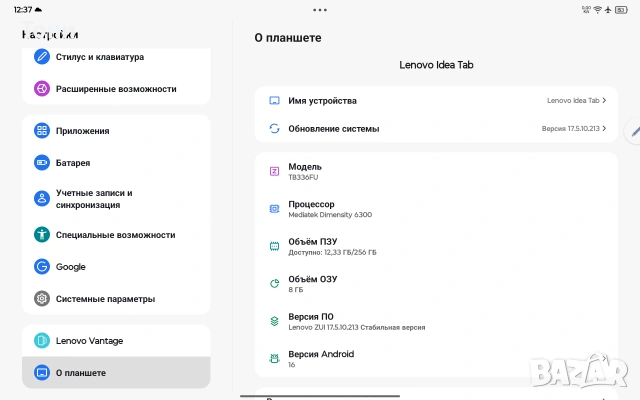This screenshot has width=640, height=400.
Task: Tap the Обновление системы row label
Action: (334, 129)
